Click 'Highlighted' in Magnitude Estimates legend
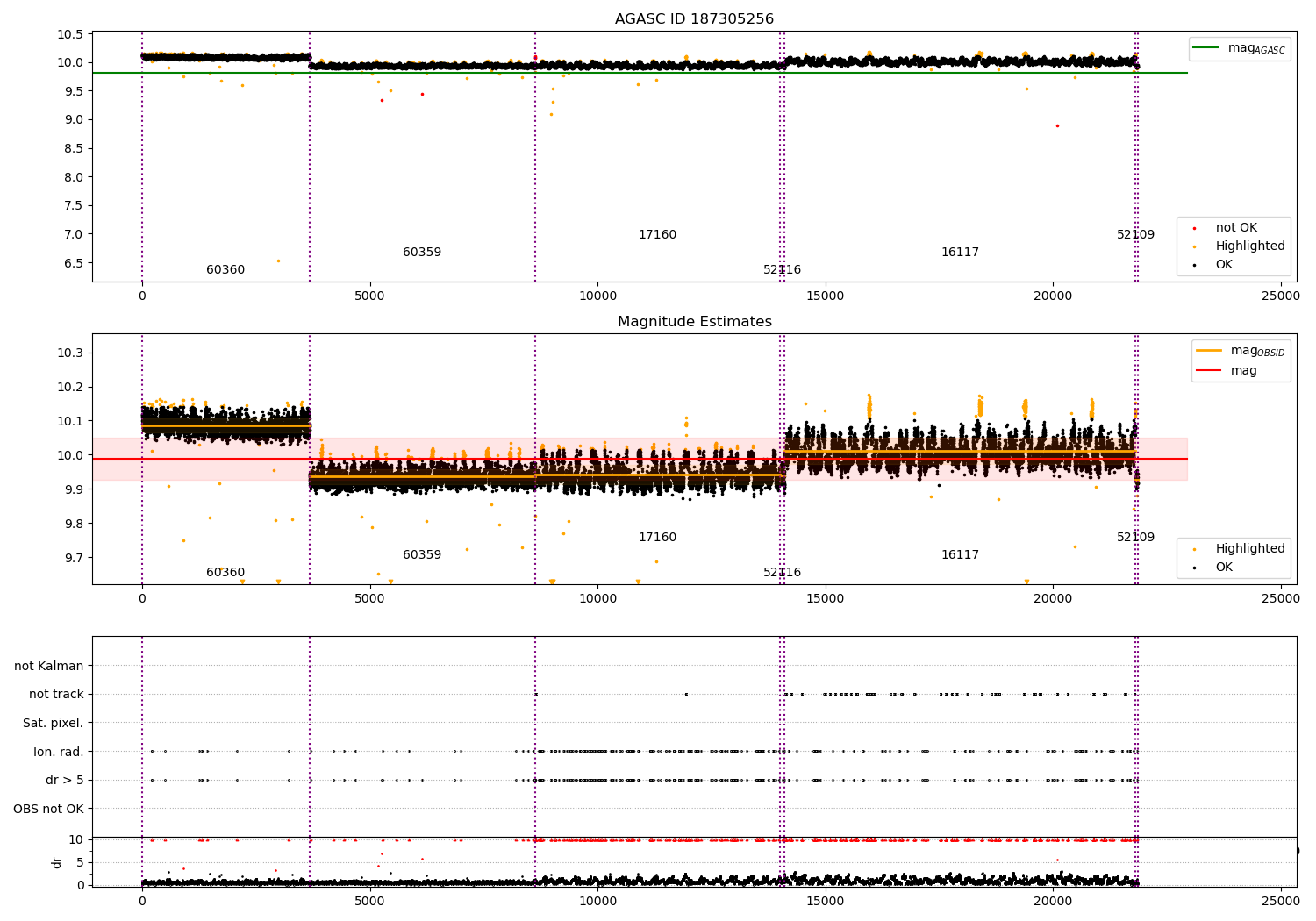The image size is (1316, 921). point(1239,549)
